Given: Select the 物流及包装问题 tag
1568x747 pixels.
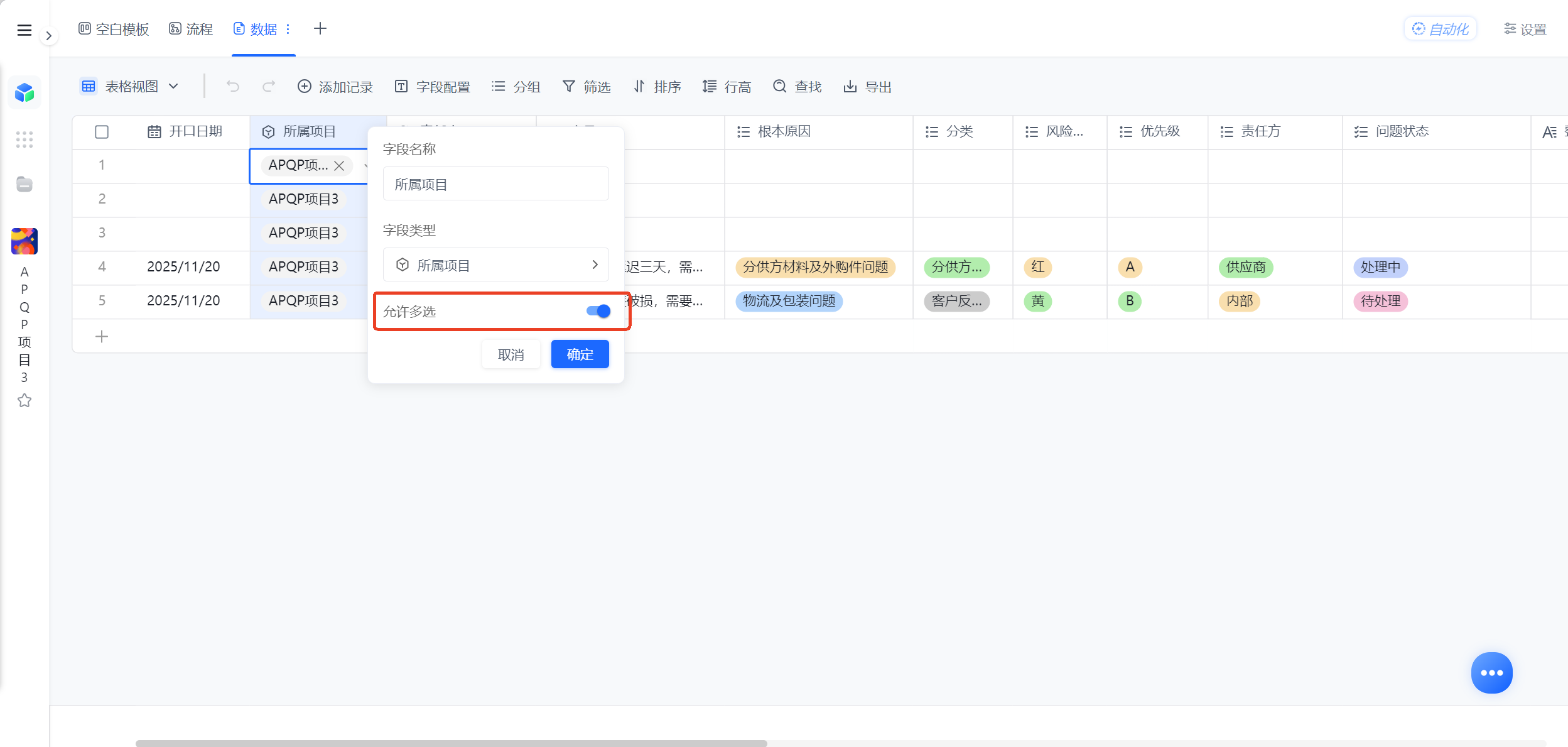Looking at the screenshot, I should click(x=789, y=301).
